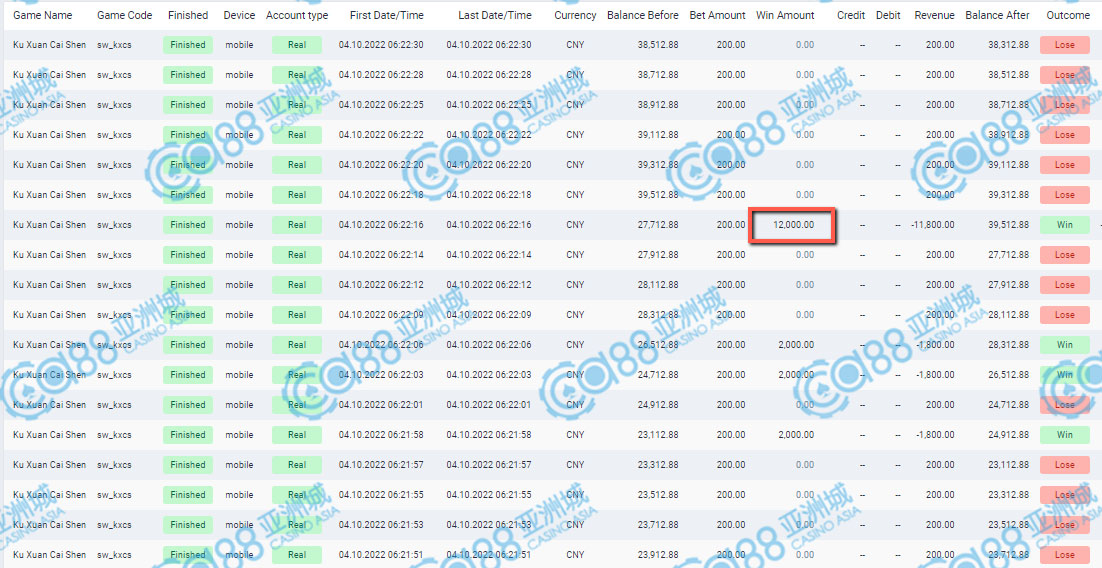This screenshot has width=1102, height=568.
Task: Click the Balance Before column header
Action: (643, 15)
